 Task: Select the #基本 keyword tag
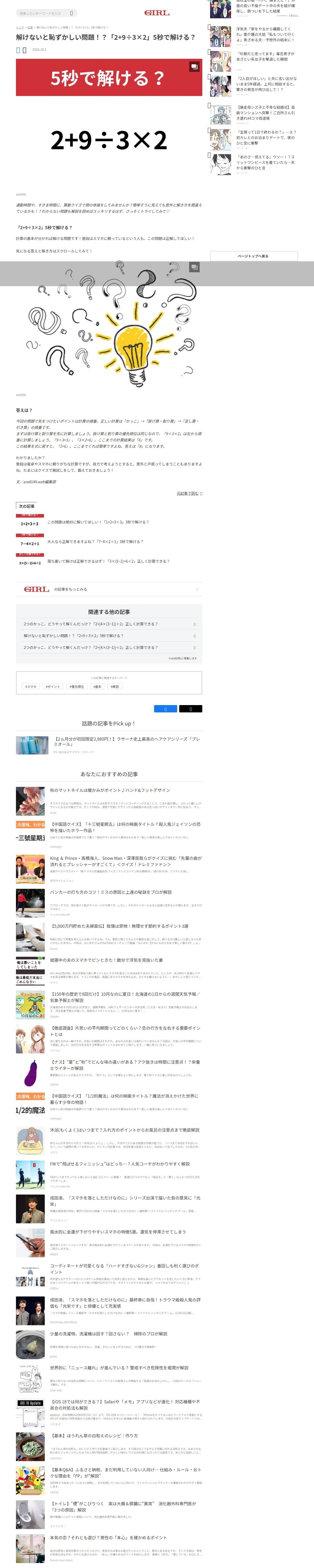tap(98, 686)
